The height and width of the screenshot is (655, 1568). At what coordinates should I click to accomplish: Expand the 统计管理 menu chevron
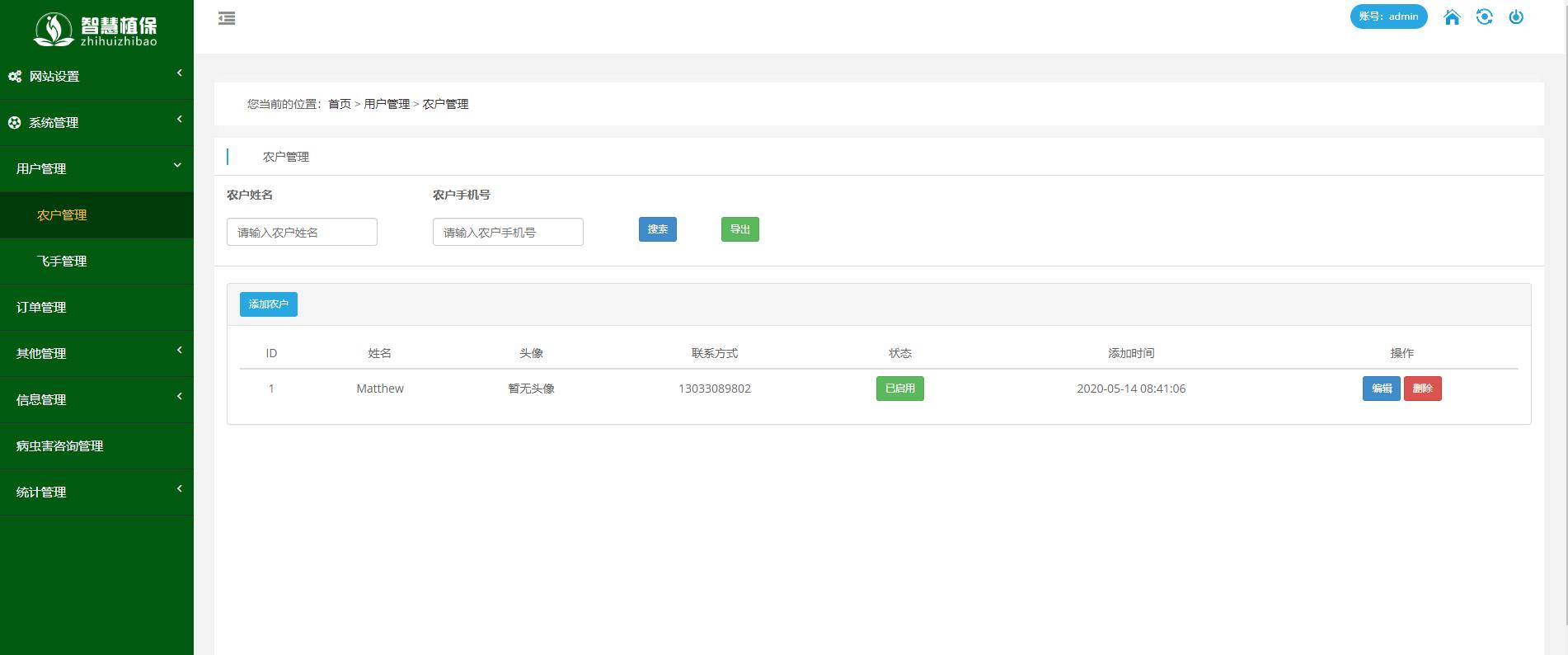(x=179, y=489)
